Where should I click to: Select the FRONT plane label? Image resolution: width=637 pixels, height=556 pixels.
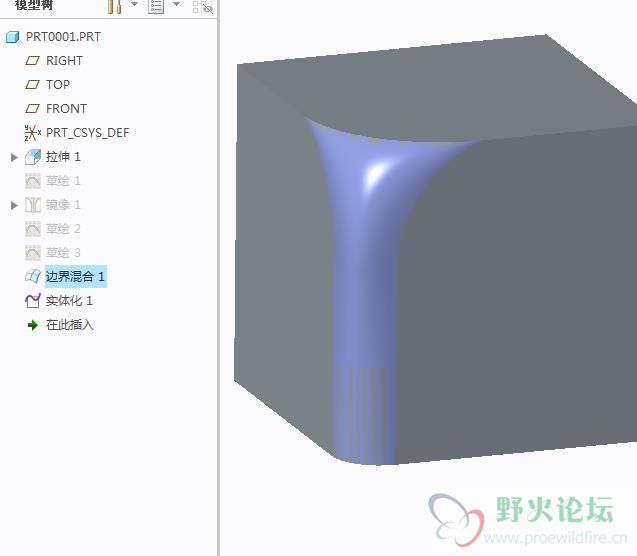(66, 108)
